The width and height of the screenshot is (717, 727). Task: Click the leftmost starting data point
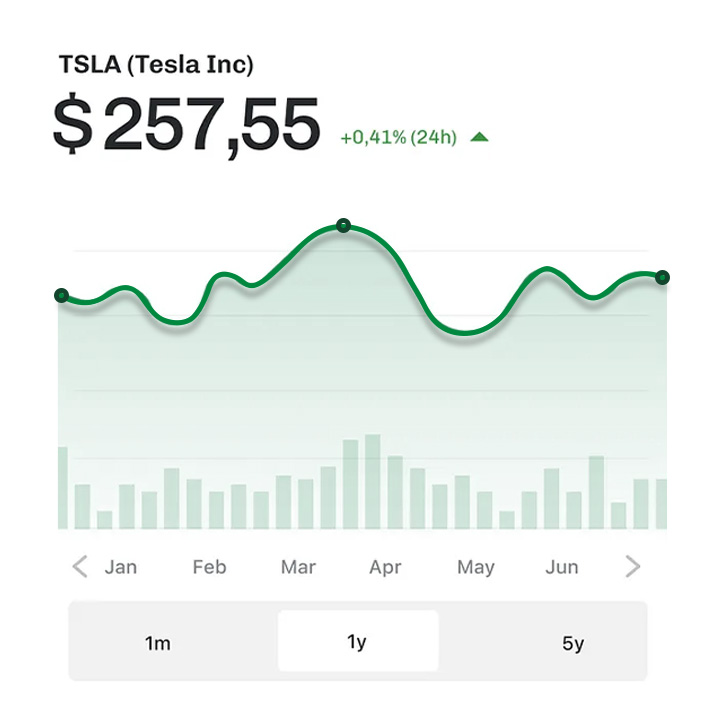(x=62, y=295)
